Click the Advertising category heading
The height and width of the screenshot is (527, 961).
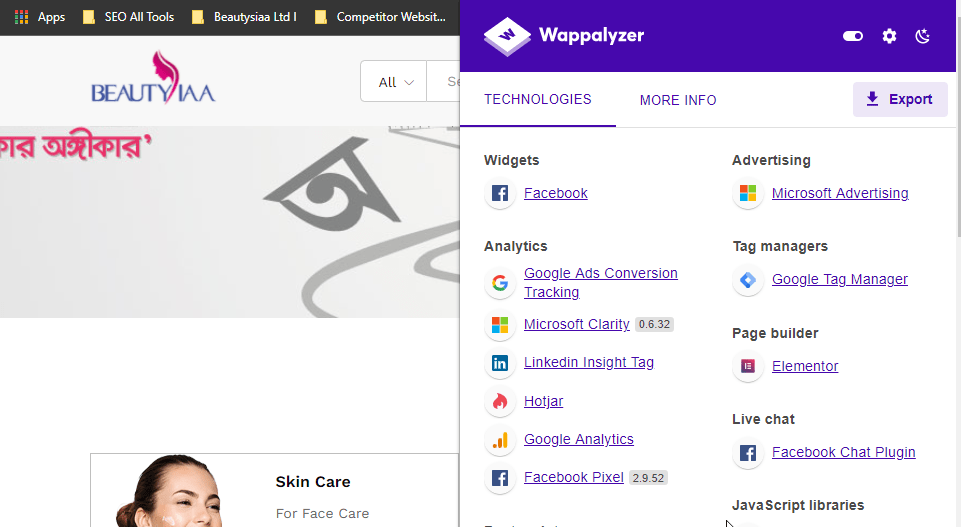[x=771, y=160]
